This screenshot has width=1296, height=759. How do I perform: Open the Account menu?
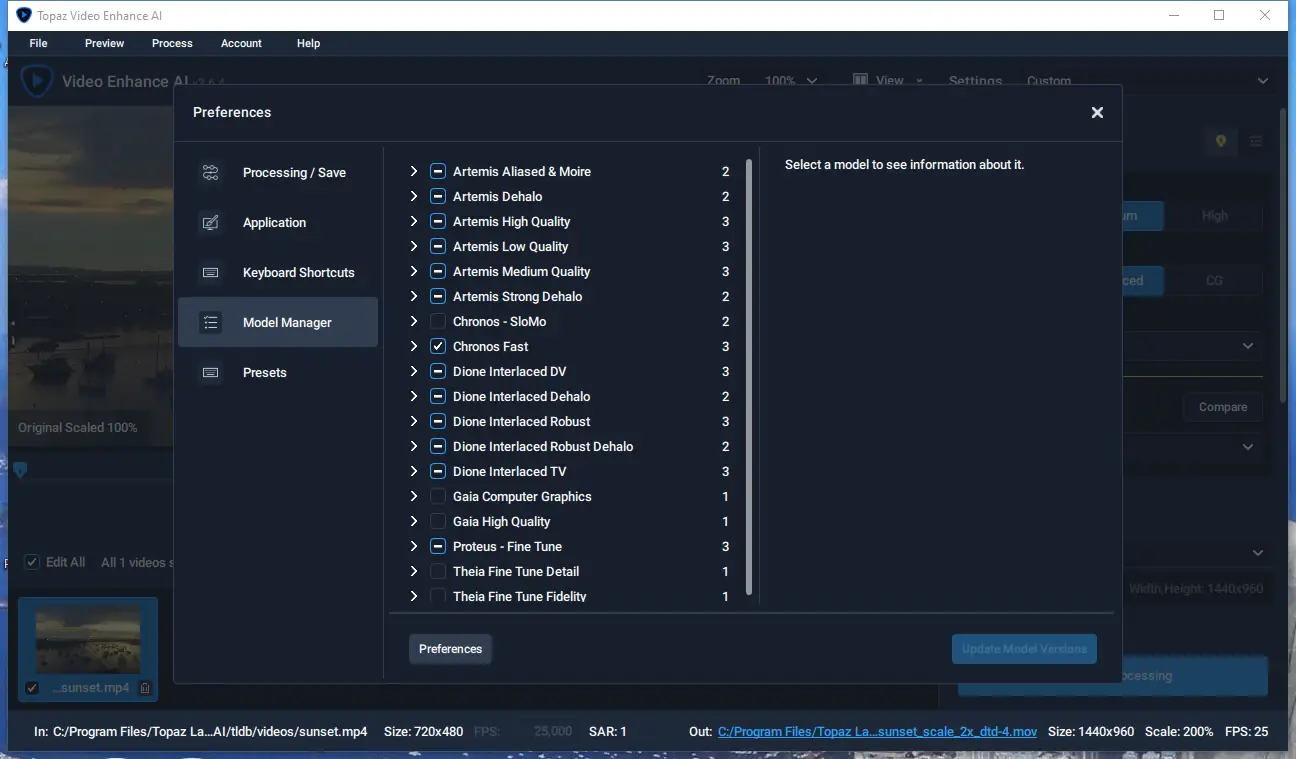point(241,43)
